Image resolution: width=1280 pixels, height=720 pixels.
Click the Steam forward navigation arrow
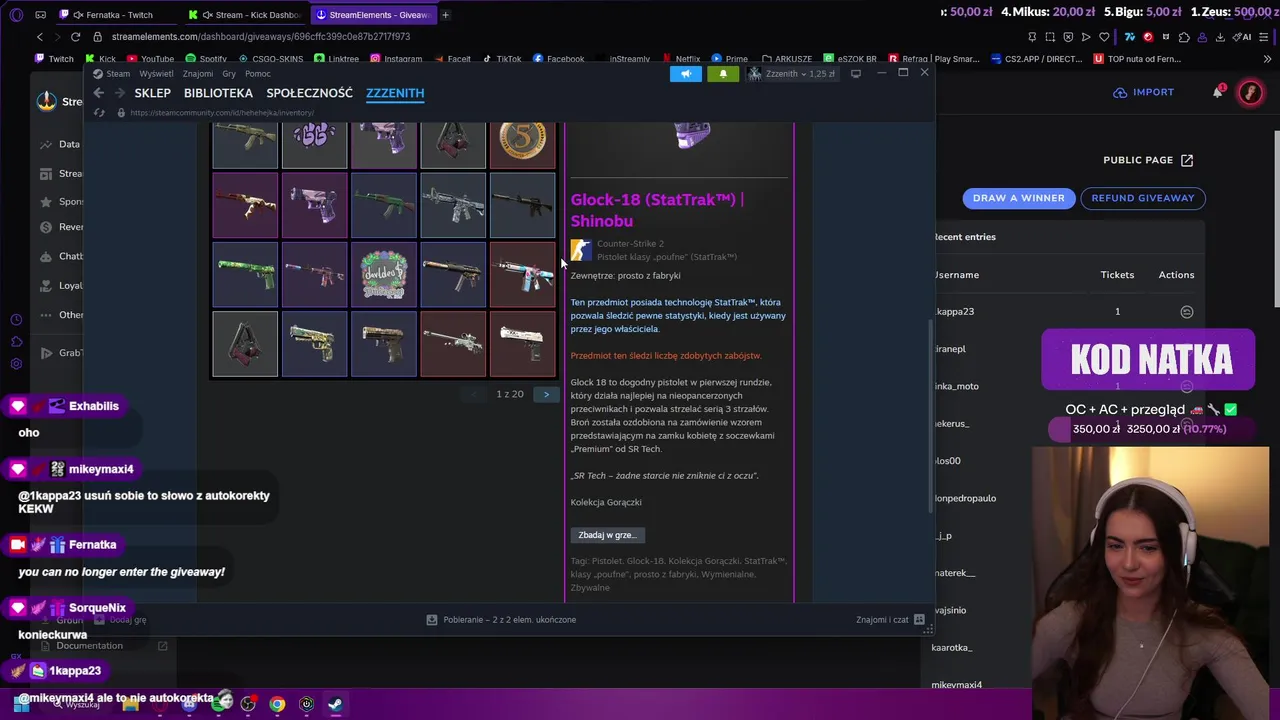(x=120, y=93)
